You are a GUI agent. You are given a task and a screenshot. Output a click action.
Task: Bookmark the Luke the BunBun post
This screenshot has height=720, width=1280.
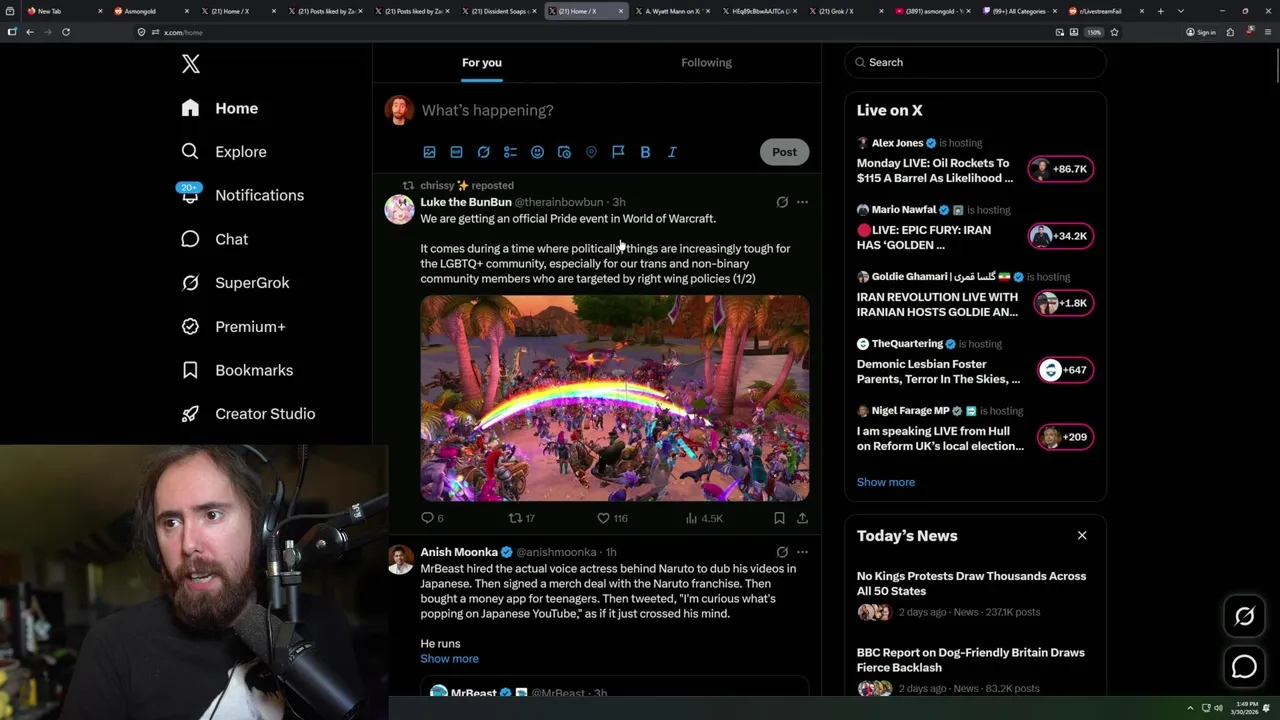pos(779,518)
